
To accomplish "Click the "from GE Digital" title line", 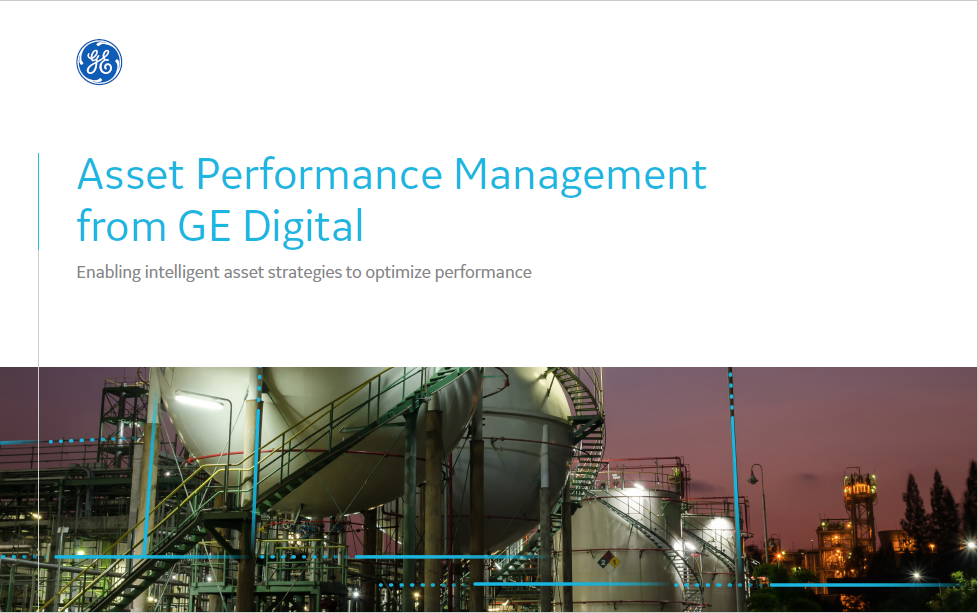I will pos(220,226).
